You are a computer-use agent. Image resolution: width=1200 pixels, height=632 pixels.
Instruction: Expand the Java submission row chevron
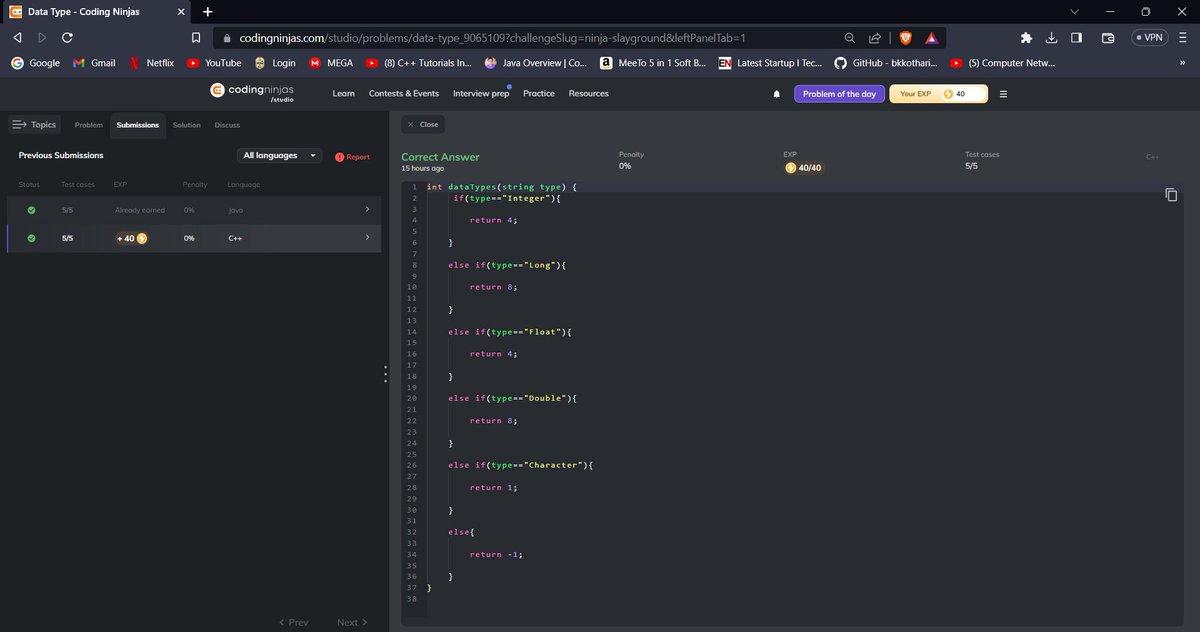pos(367,209)
